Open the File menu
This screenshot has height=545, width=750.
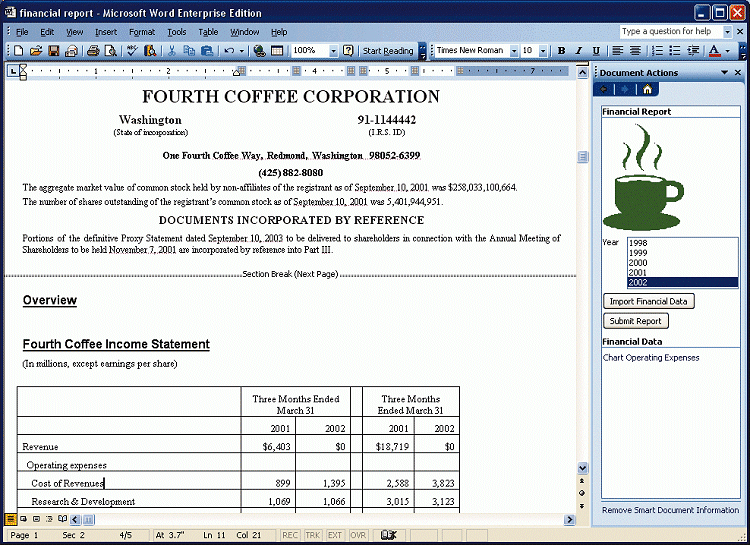(22, 32)
